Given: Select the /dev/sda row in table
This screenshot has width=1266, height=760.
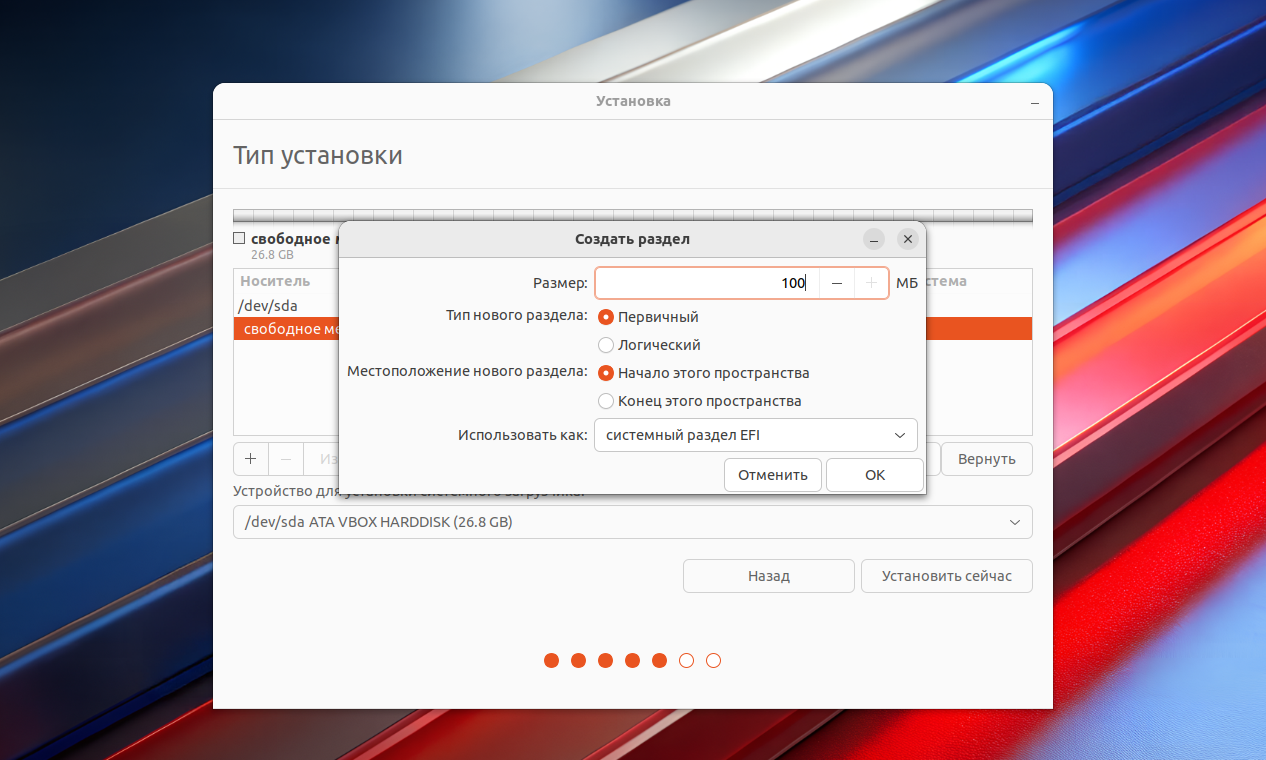Looking at the screenshot, I should click(x=270, y=306).
